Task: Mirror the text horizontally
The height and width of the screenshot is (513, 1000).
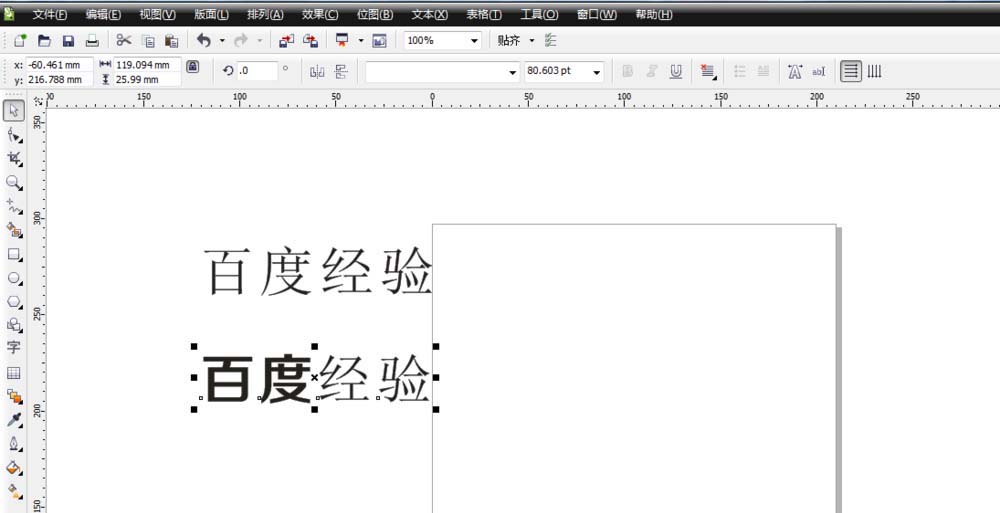Action: pyautogui.click(x=317, y=71)
